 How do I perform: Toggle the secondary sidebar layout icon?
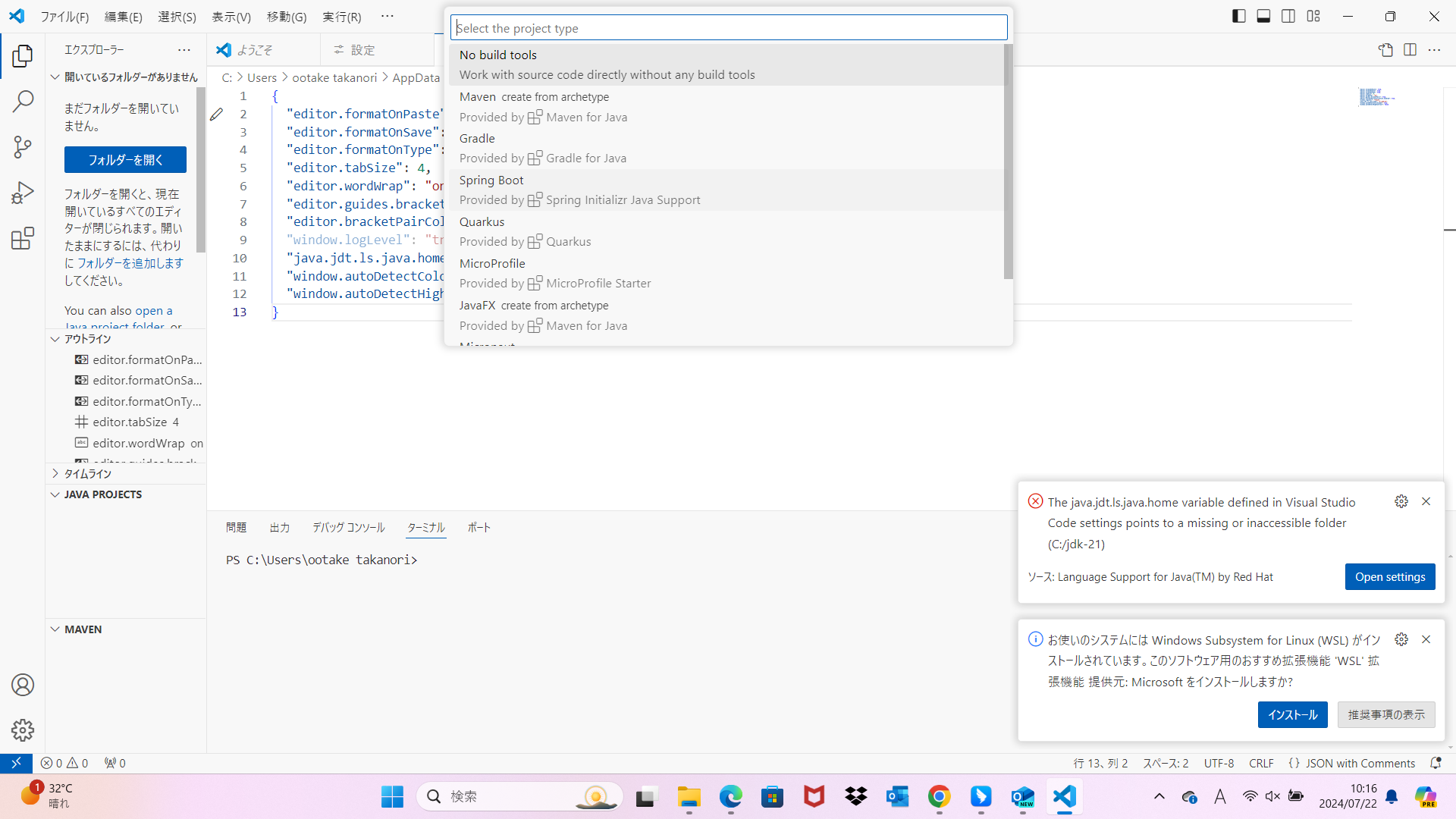[x=1288, y=16]
